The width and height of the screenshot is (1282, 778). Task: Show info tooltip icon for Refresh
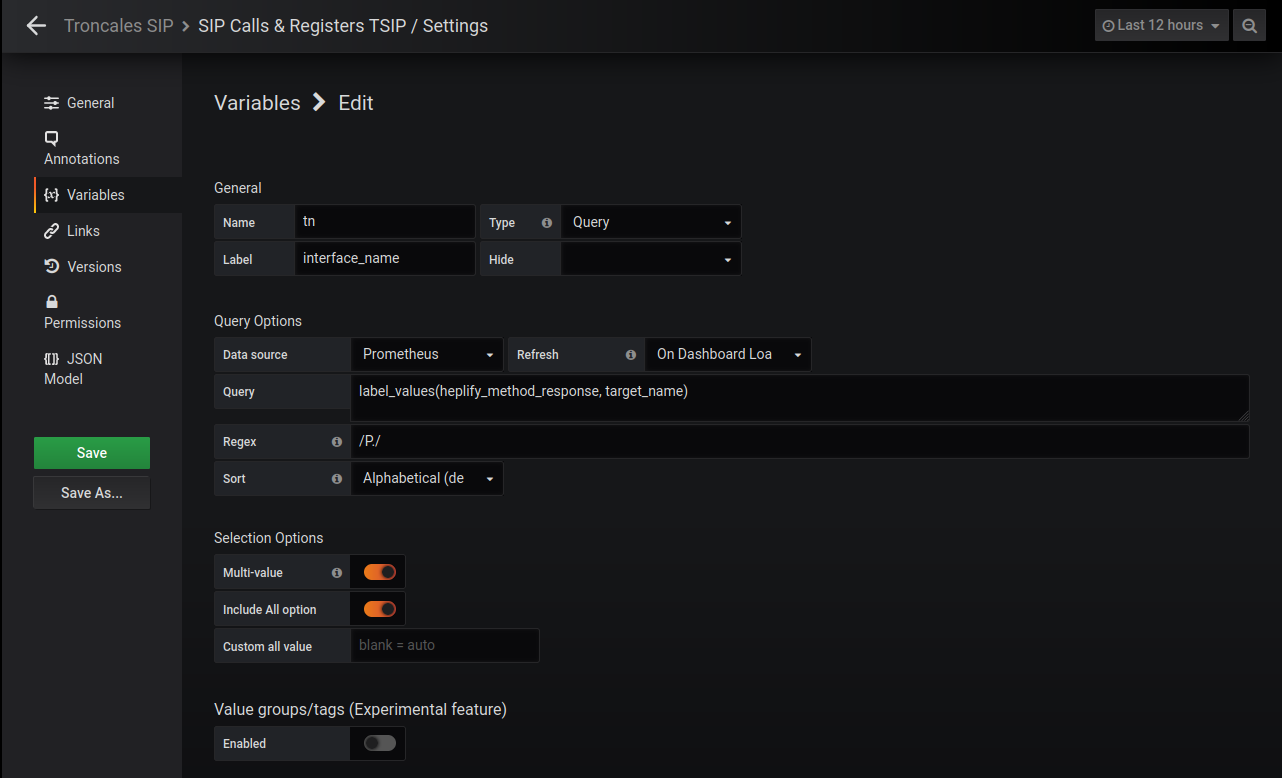(x=631, y=355)
